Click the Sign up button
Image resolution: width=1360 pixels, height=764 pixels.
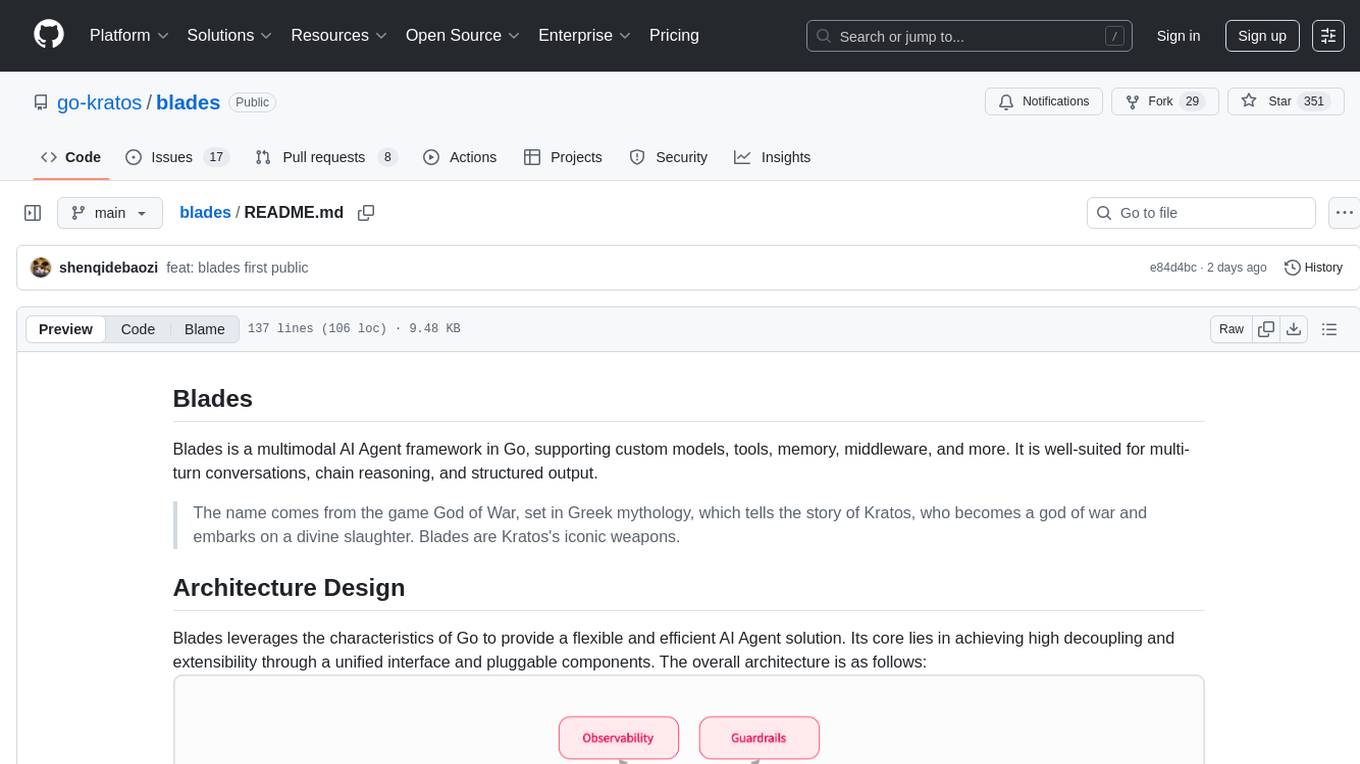tap(1262, 36)
